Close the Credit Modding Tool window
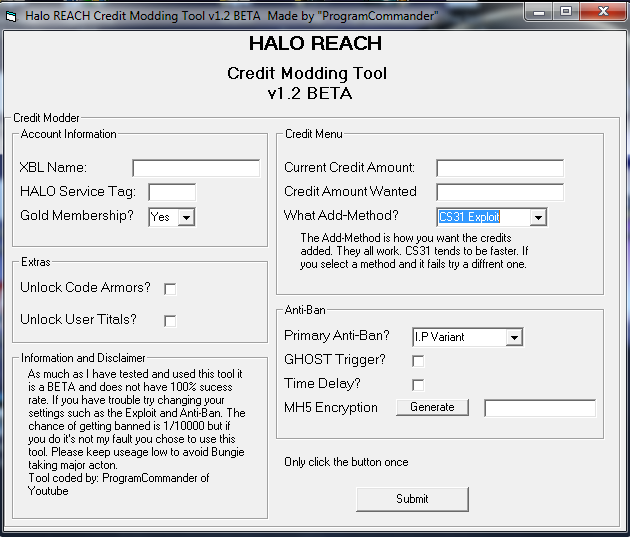 click(x=603, y=12)
